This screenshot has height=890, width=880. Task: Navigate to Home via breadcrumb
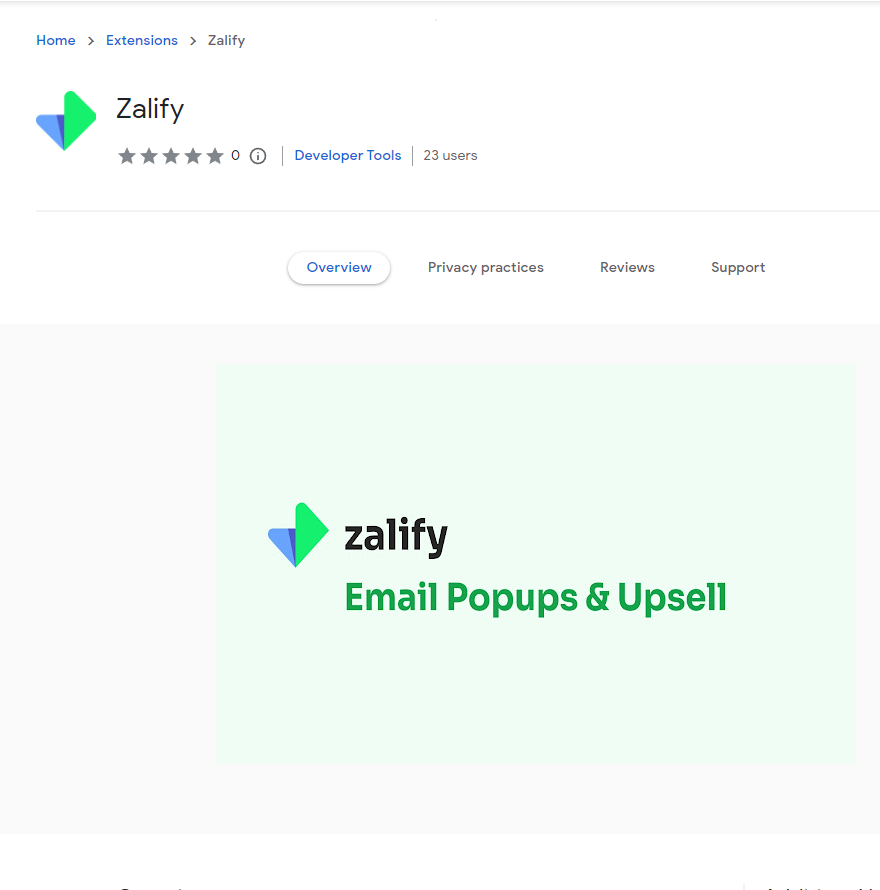tap(56, 41)
